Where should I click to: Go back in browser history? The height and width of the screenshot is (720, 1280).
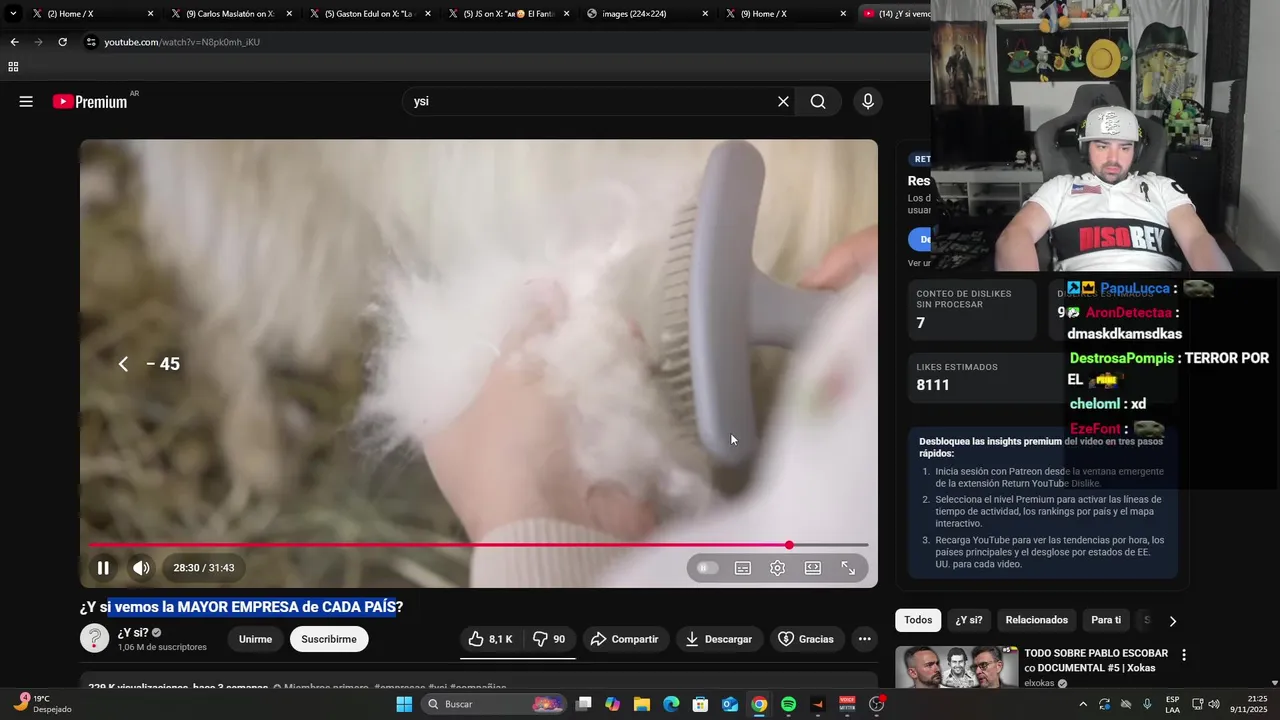14,42
